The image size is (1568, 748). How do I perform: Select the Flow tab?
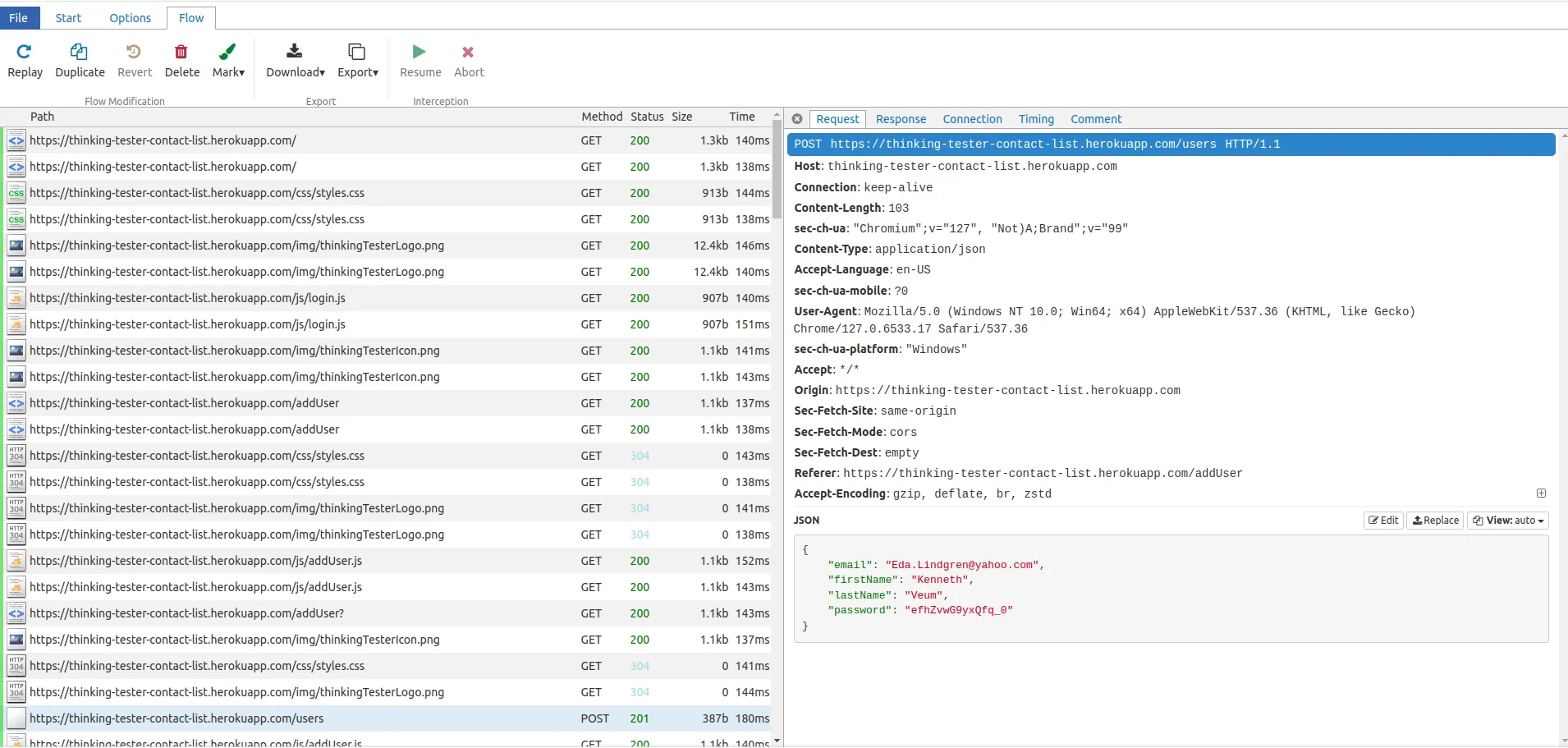191,18
